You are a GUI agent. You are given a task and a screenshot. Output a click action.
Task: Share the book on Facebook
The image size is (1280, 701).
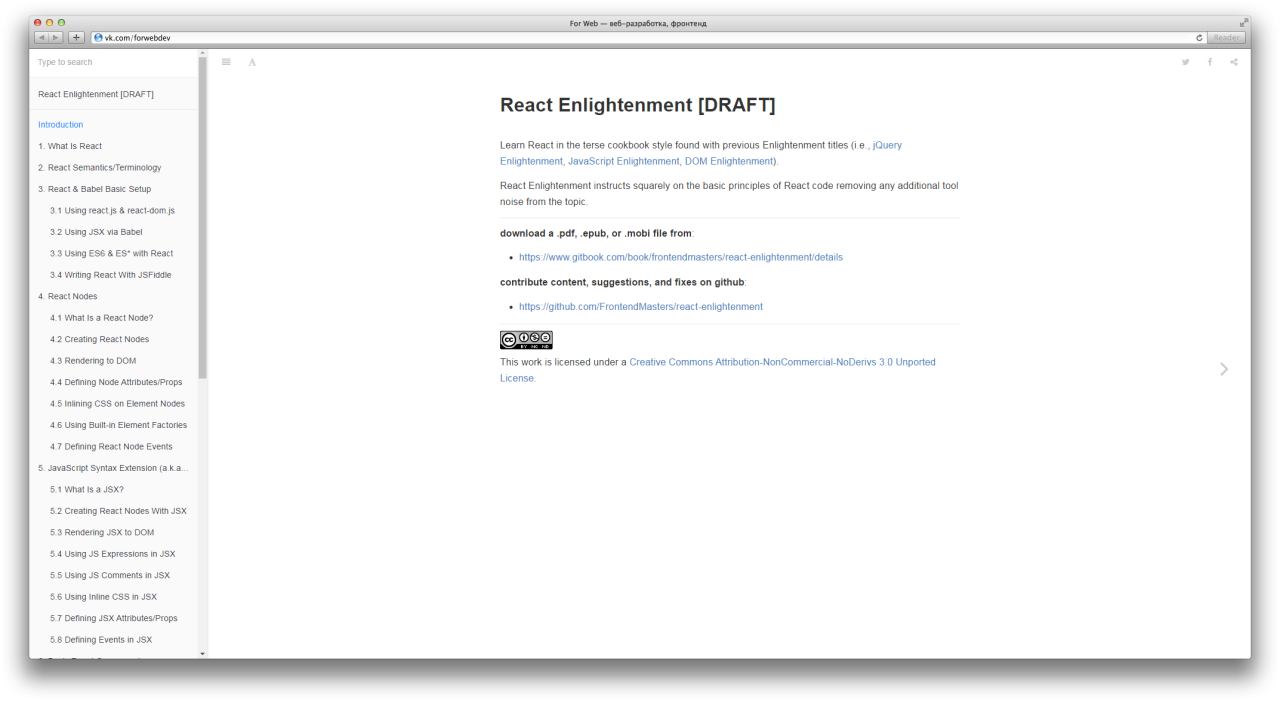(1210, 62)
